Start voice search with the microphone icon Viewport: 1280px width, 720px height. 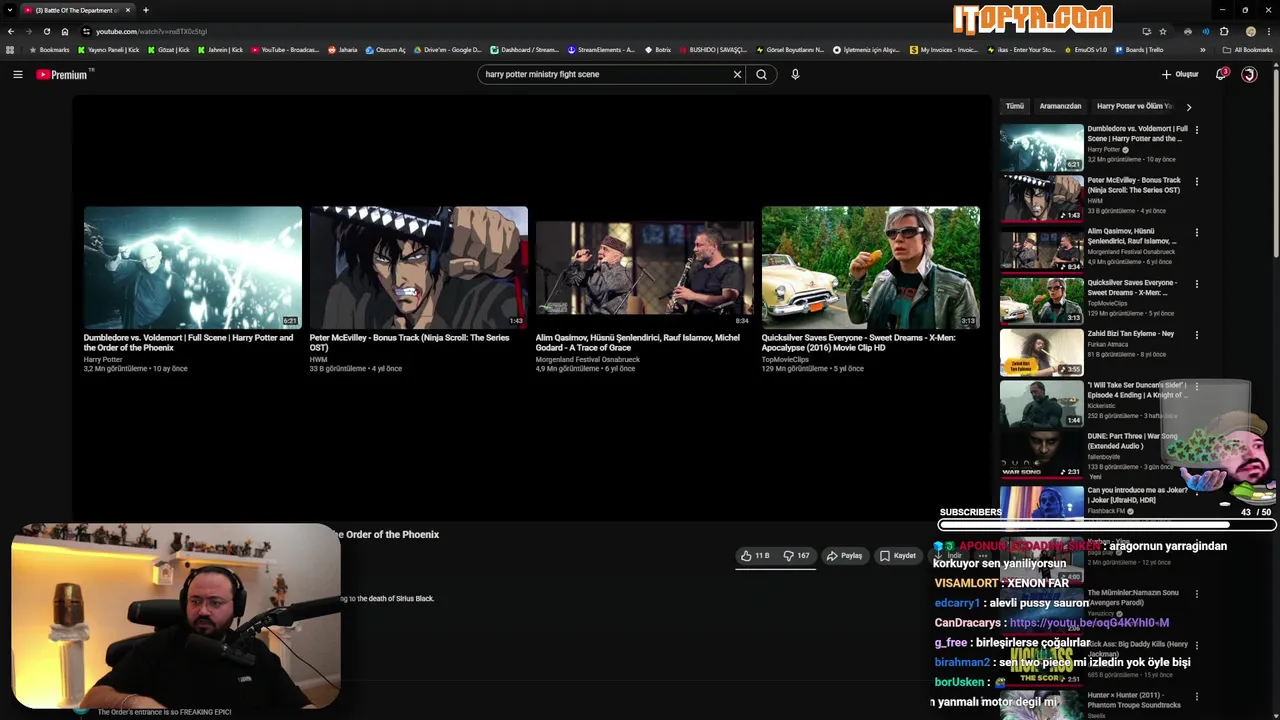pos(795,74)
